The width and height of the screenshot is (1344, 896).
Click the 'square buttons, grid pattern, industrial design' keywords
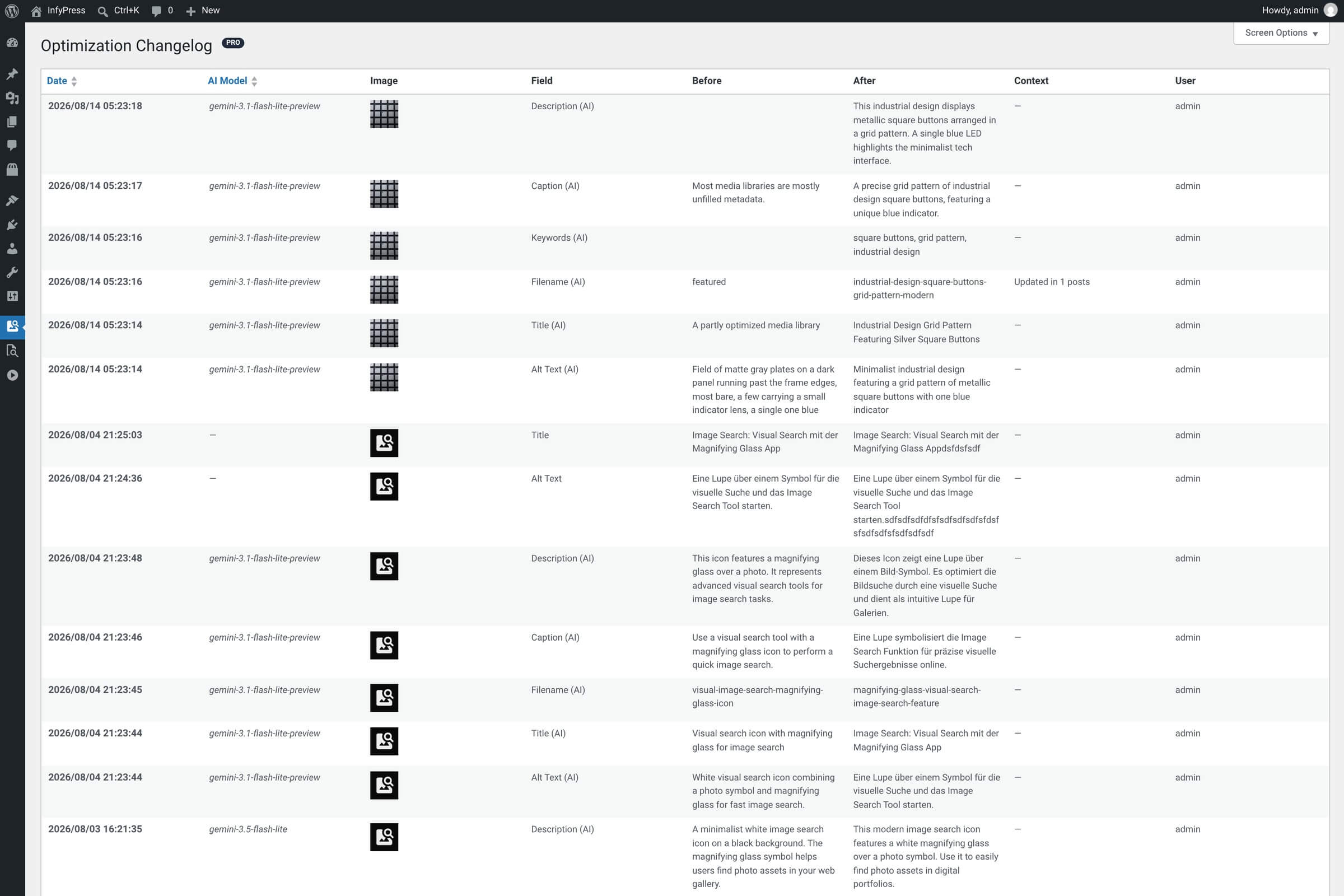pyautogui.click(x=909, y=245)
